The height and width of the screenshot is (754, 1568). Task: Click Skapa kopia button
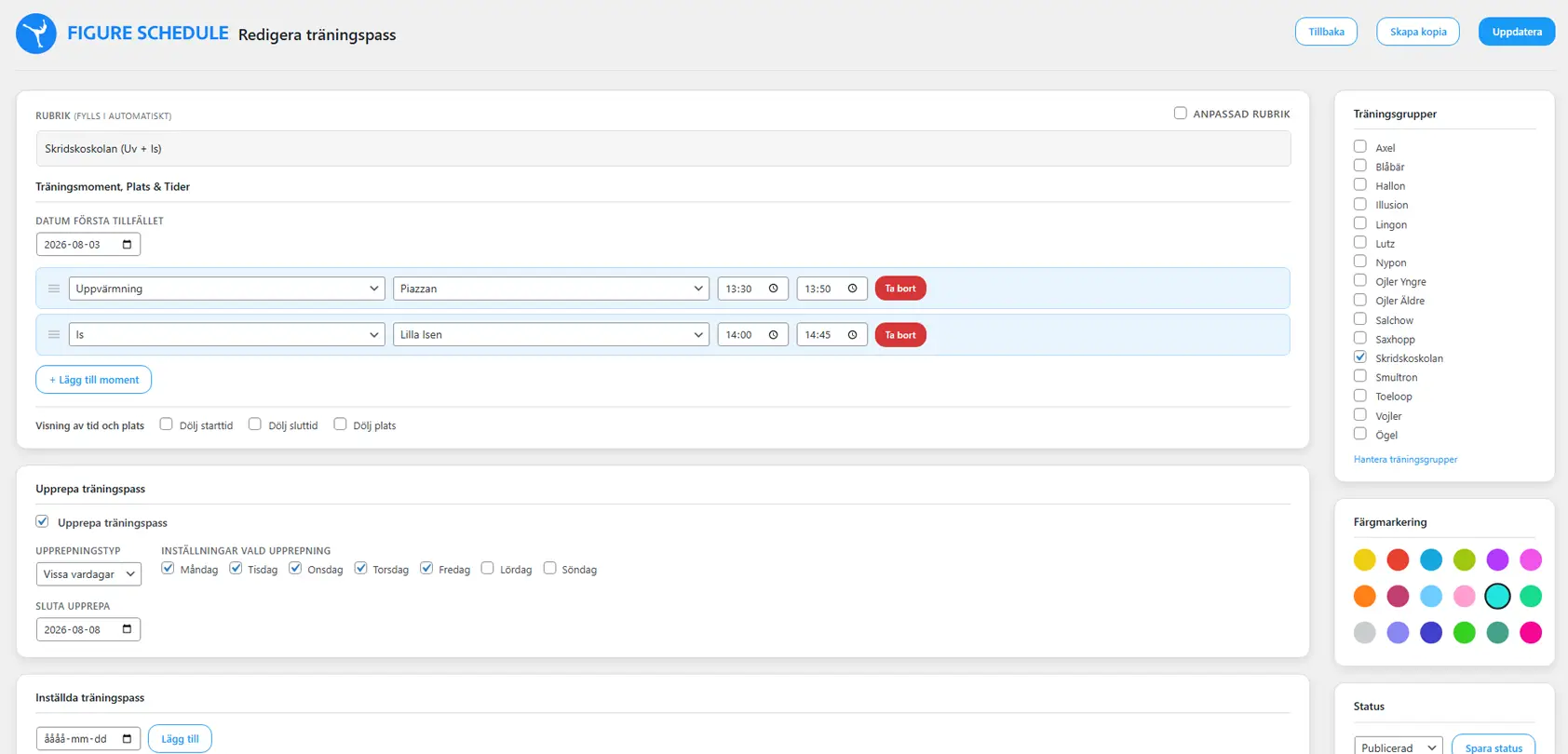(x=1418, y=32)
